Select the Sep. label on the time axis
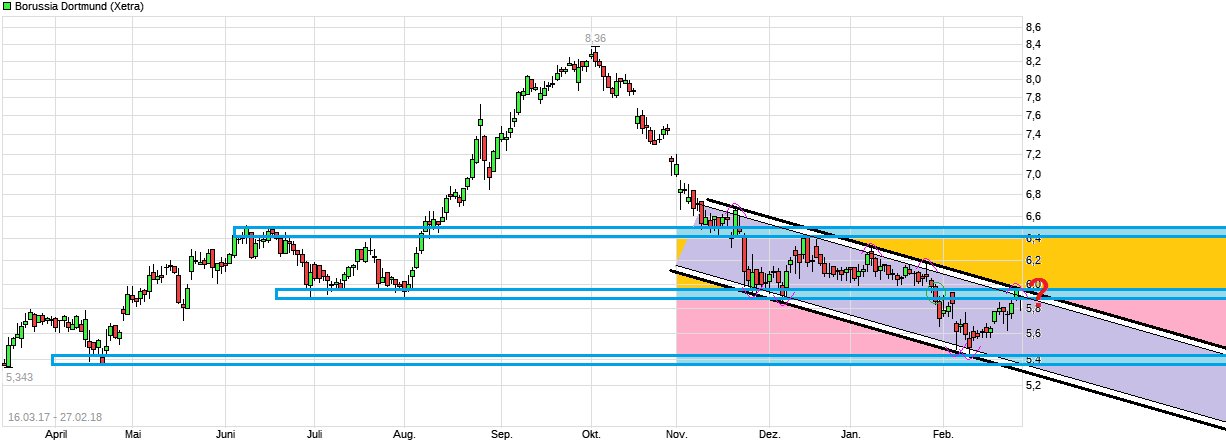1226x445 pixels. pos(502,435)
